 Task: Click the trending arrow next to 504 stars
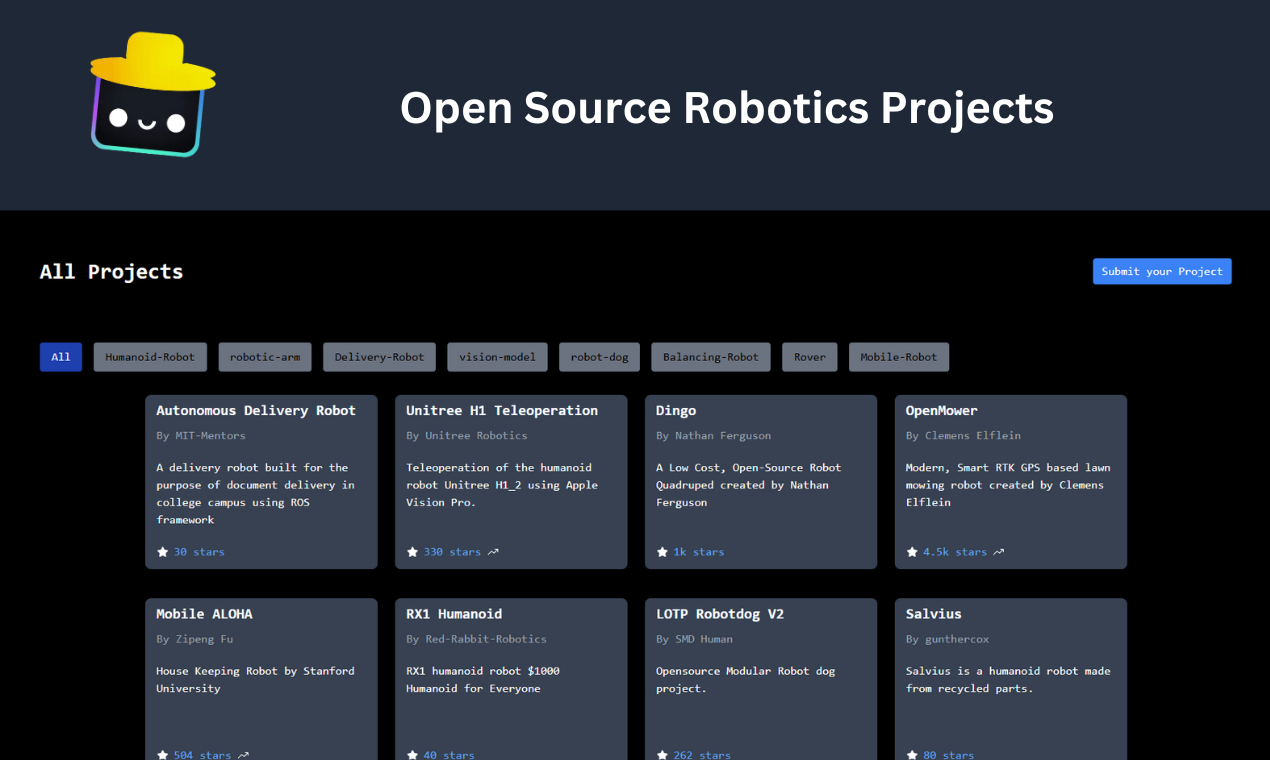pyautogui.click(x=243, y=755)
